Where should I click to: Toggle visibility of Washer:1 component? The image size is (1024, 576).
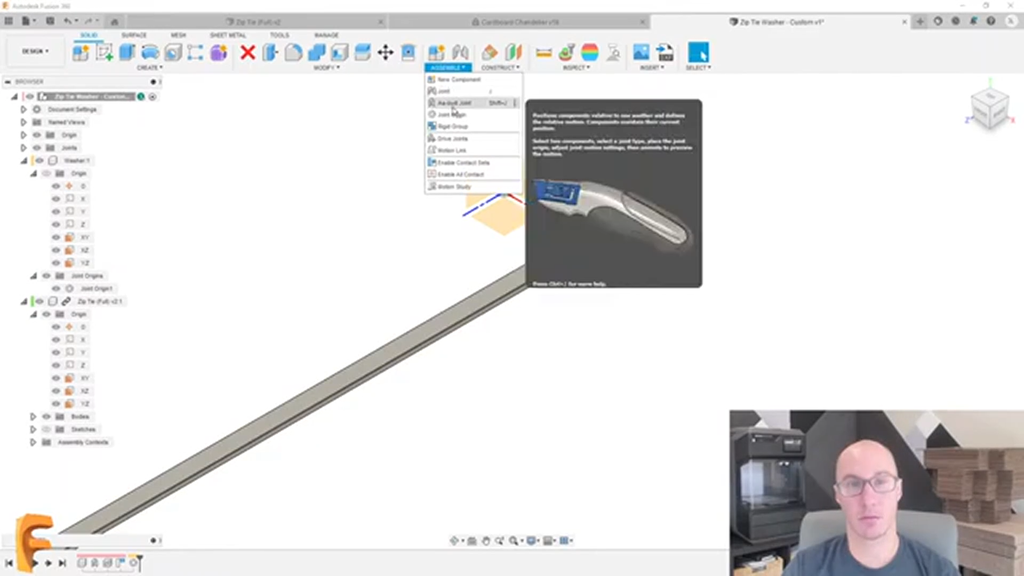[40, 160]
